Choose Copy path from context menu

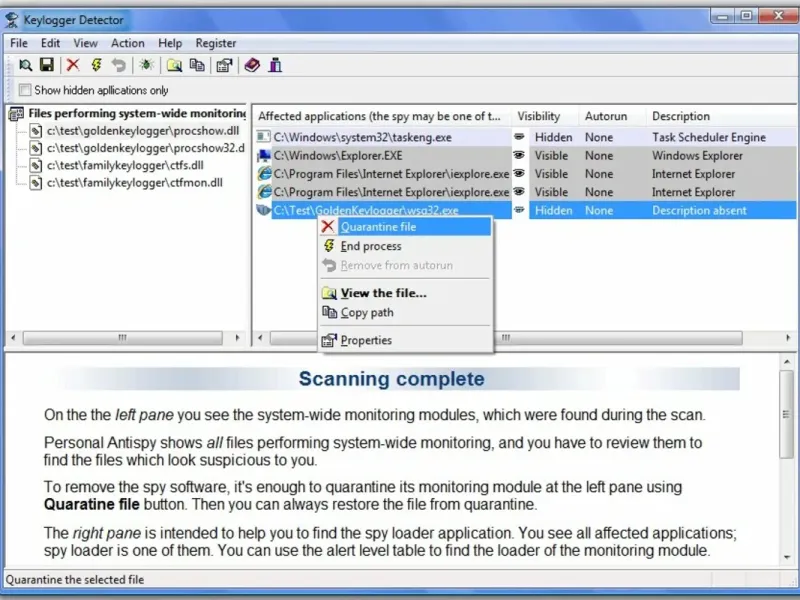pyautogui.click(x=406, y=312)
